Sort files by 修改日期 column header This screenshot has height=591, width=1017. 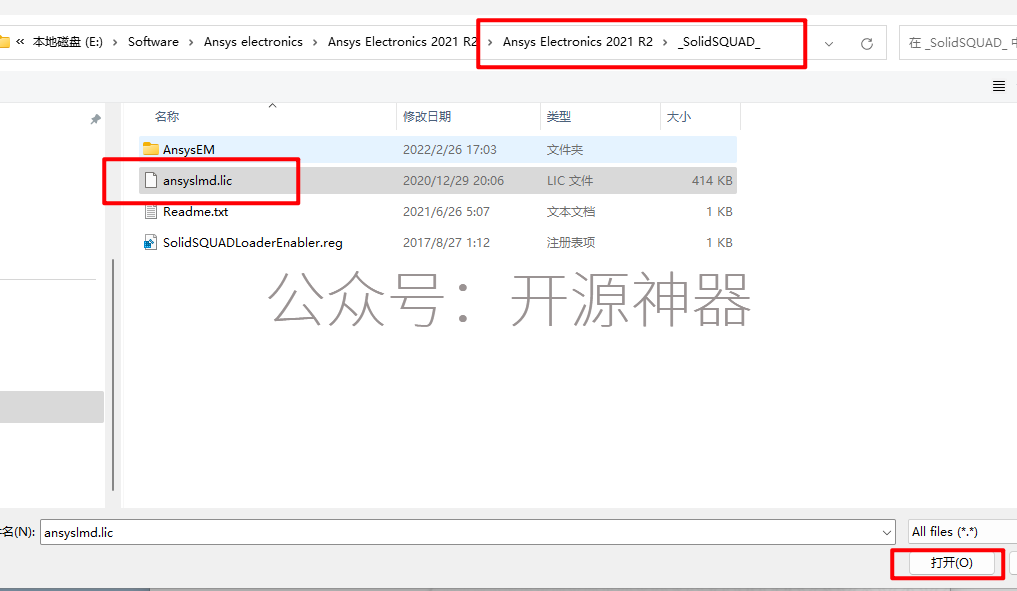pos(427,117)
